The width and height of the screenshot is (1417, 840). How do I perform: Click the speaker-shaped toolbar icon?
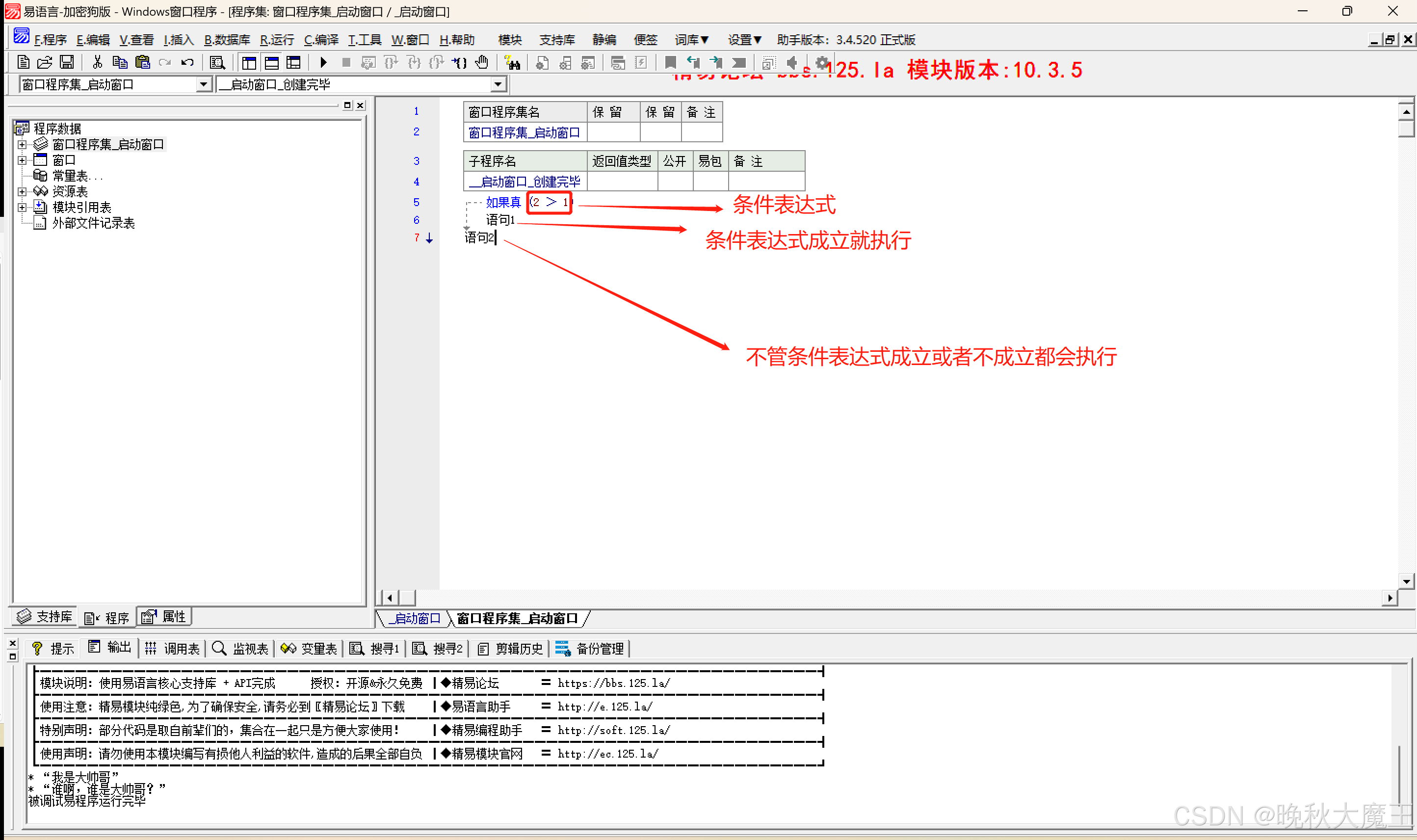pyautogui.click(x=792, y=62)
